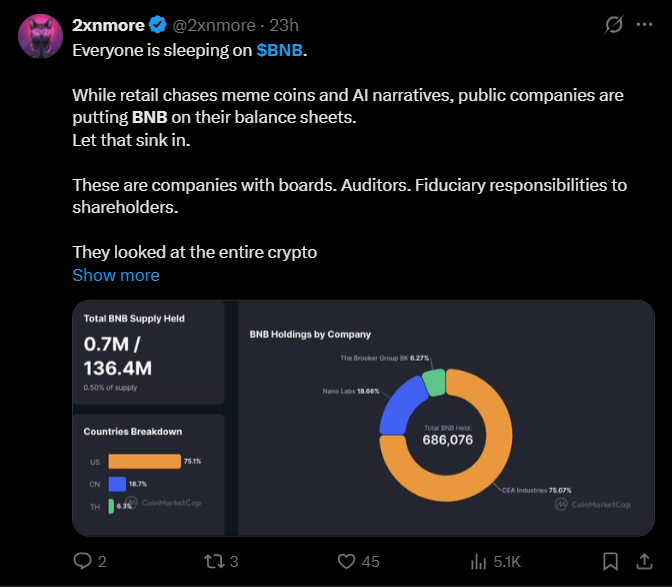Repost this tweet using the retweet icon

pos(214,561)
